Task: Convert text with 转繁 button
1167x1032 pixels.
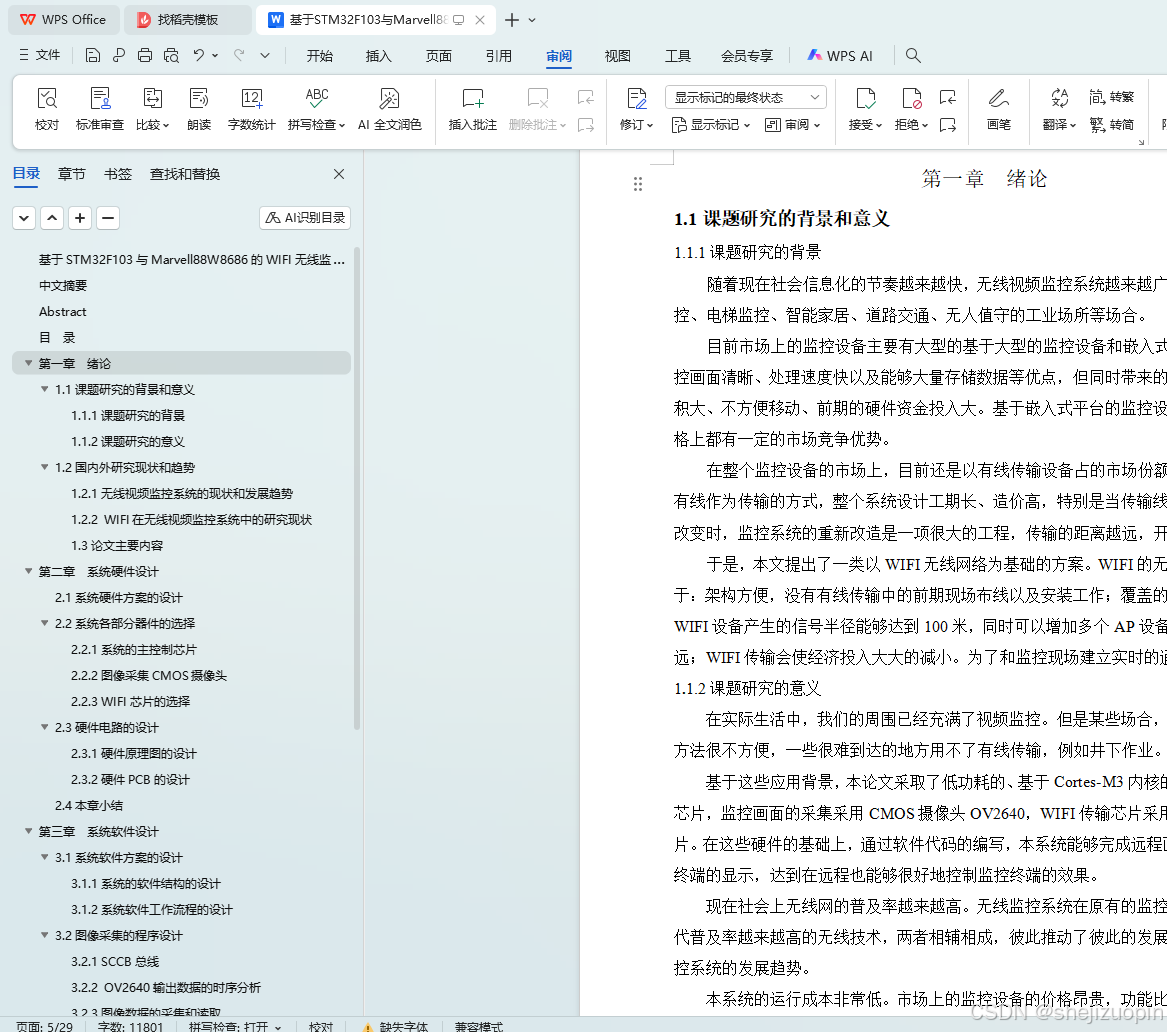Action: [1111, 97]
